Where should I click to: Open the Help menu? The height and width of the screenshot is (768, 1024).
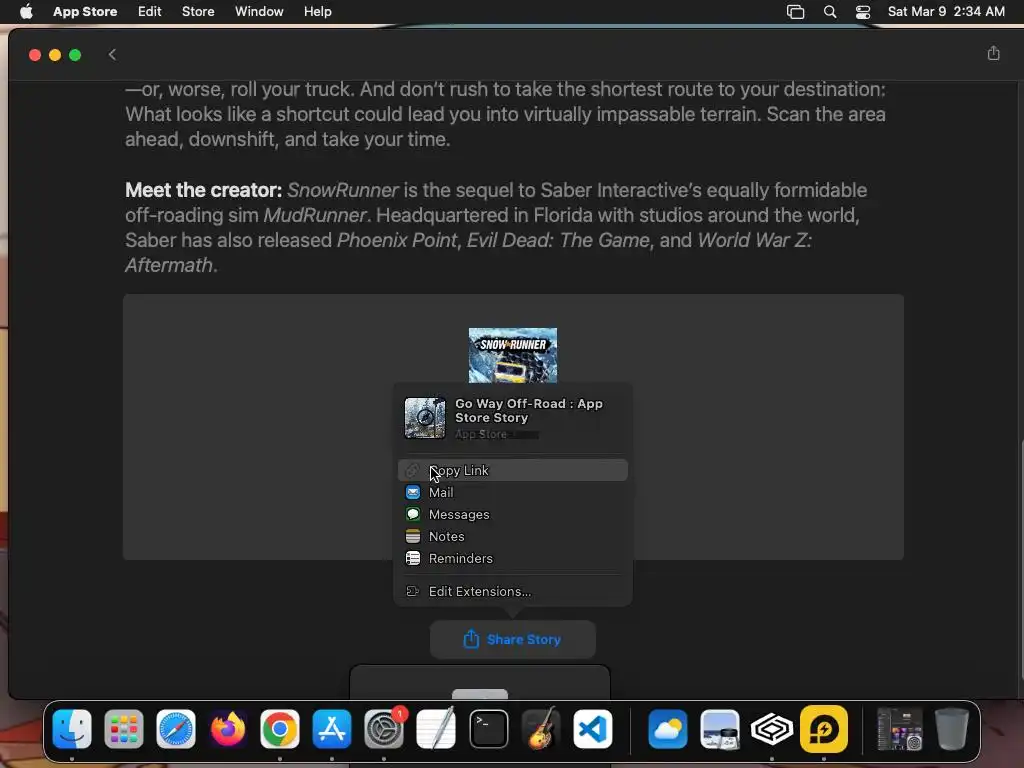coord(317,12)
